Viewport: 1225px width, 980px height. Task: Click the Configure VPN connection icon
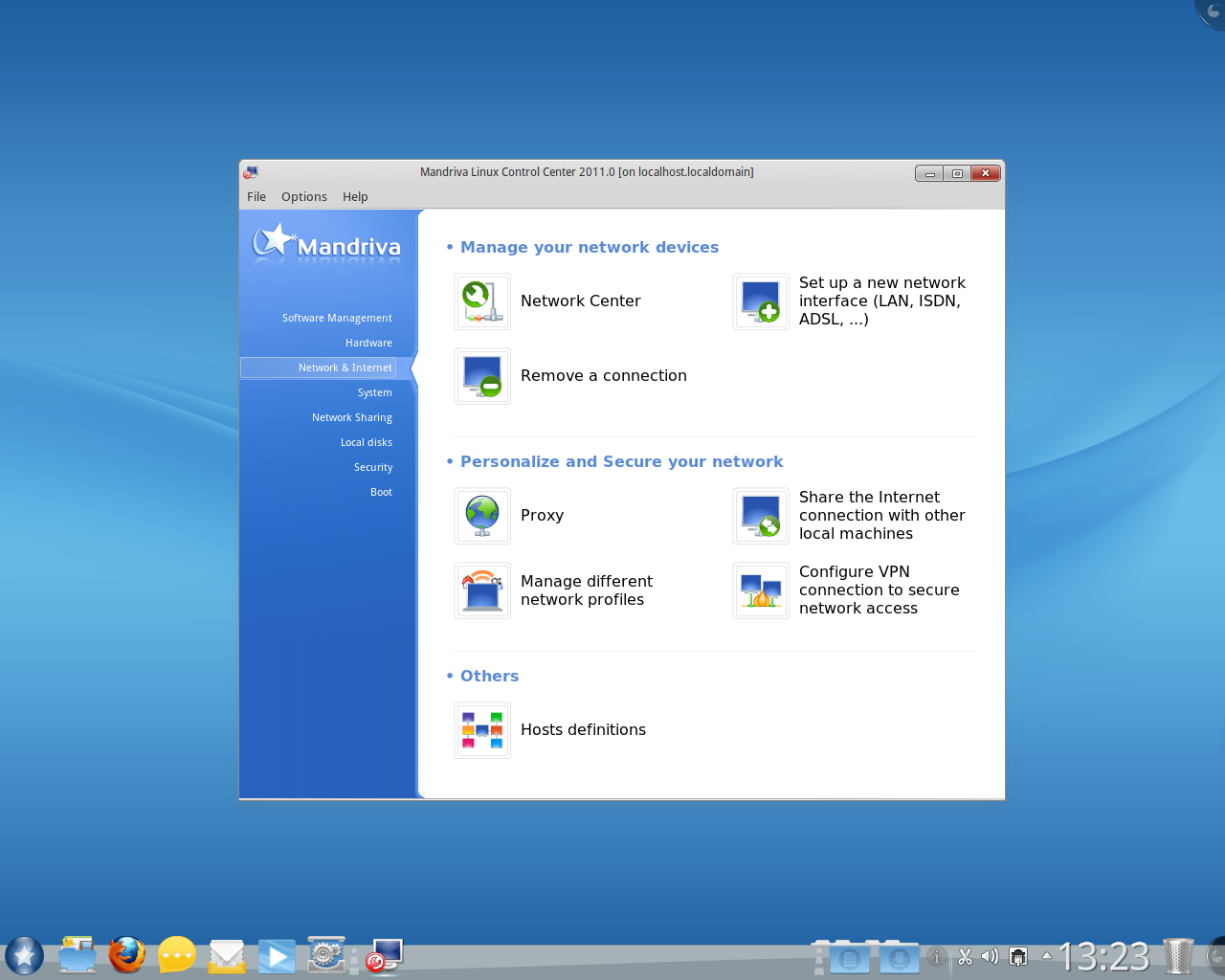tap(761, 590)
